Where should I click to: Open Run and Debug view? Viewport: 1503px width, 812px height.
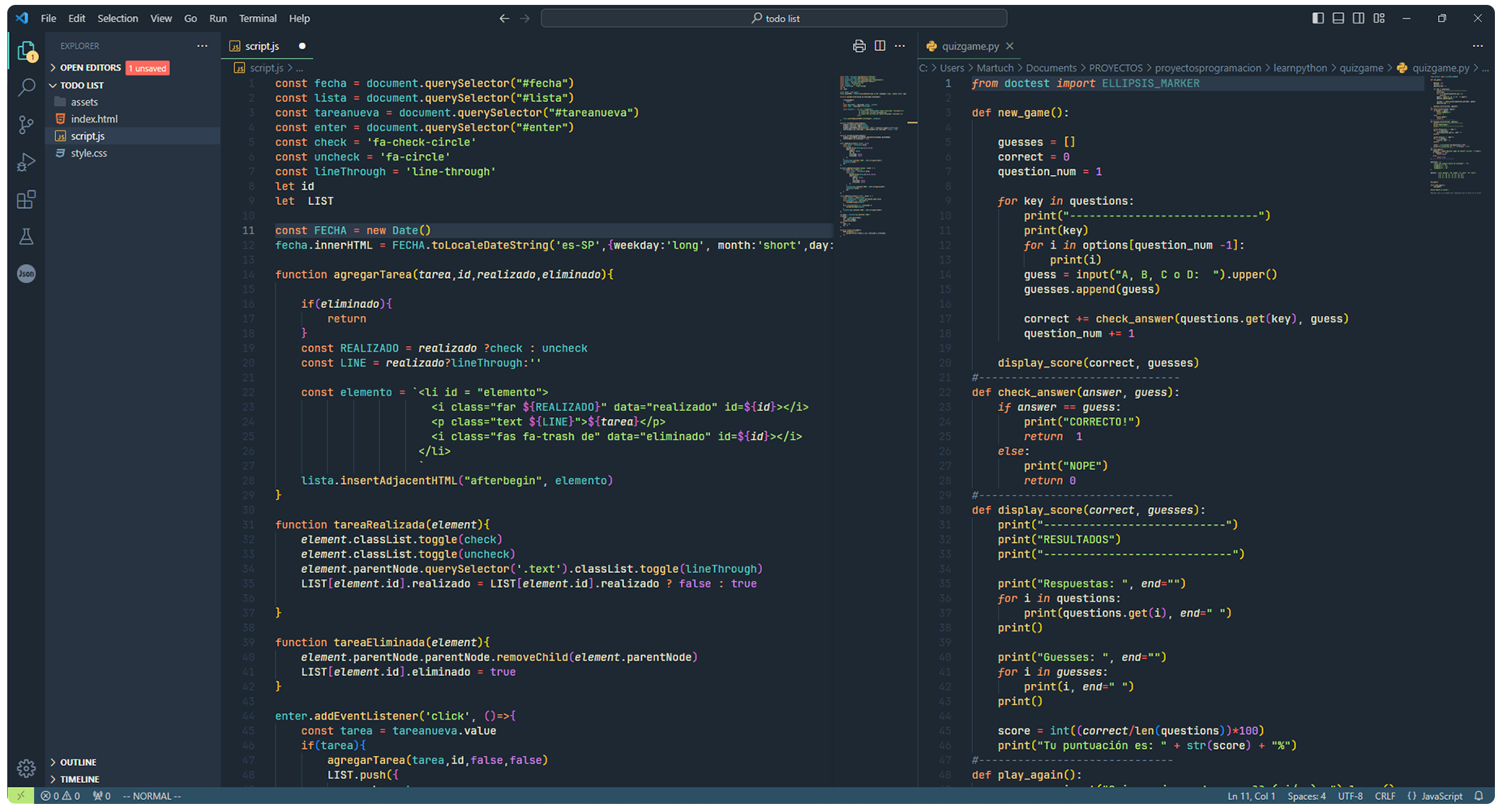point(26,162)
